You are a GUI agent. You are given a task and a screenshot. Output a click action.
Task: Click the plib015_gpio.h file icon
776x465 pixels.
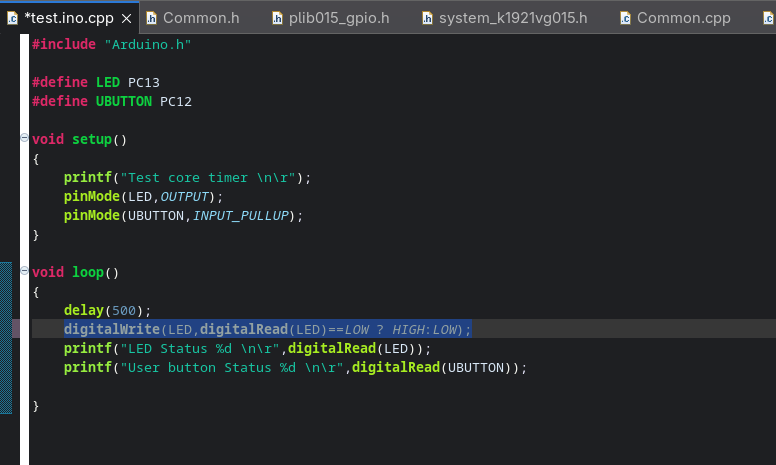tap(278, 18)
